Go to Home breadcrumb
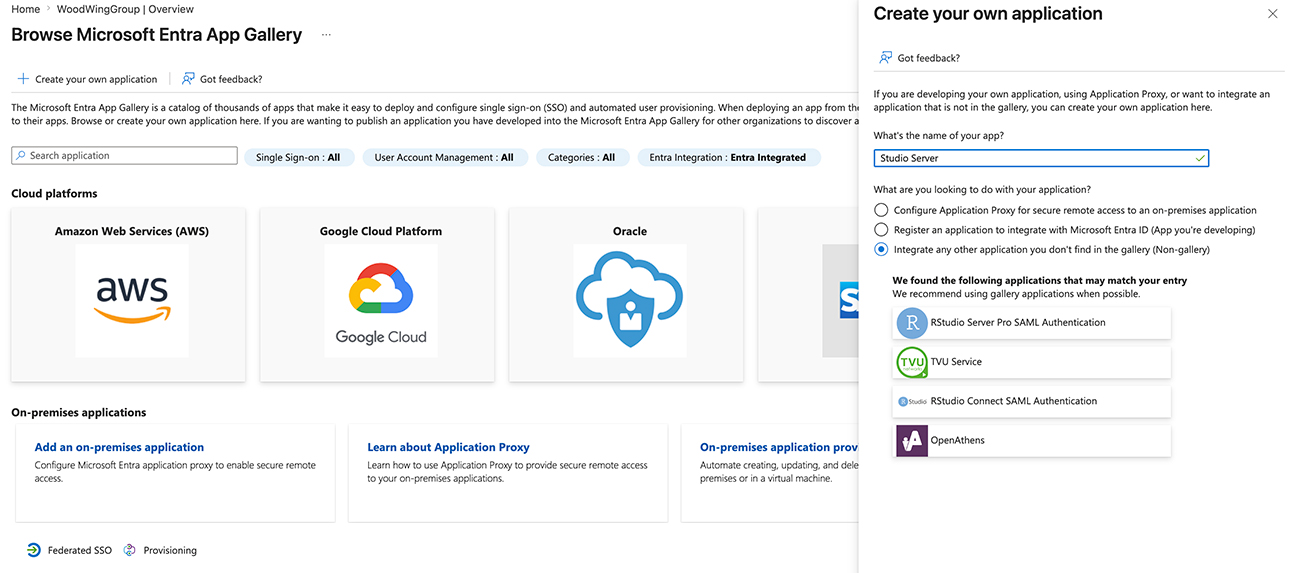The width and height of the screenshot is (1300, 573). [x=26, y=9]
